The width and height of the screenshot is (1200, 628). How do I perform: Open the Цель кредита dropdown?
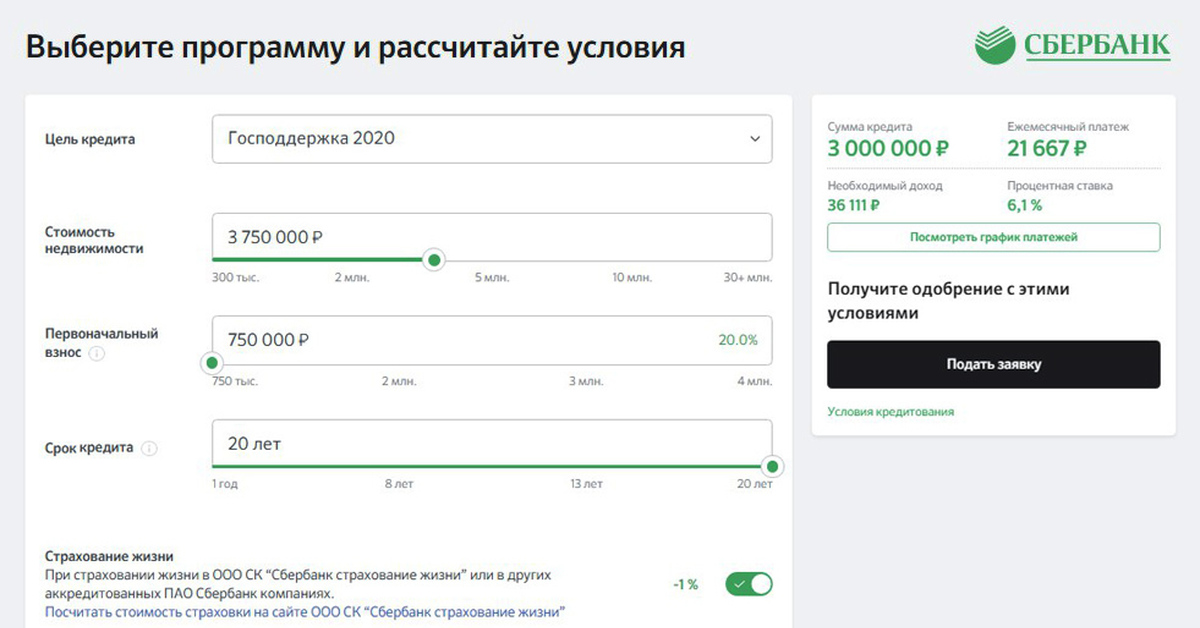pyautogui.click(x=491, y=139)
